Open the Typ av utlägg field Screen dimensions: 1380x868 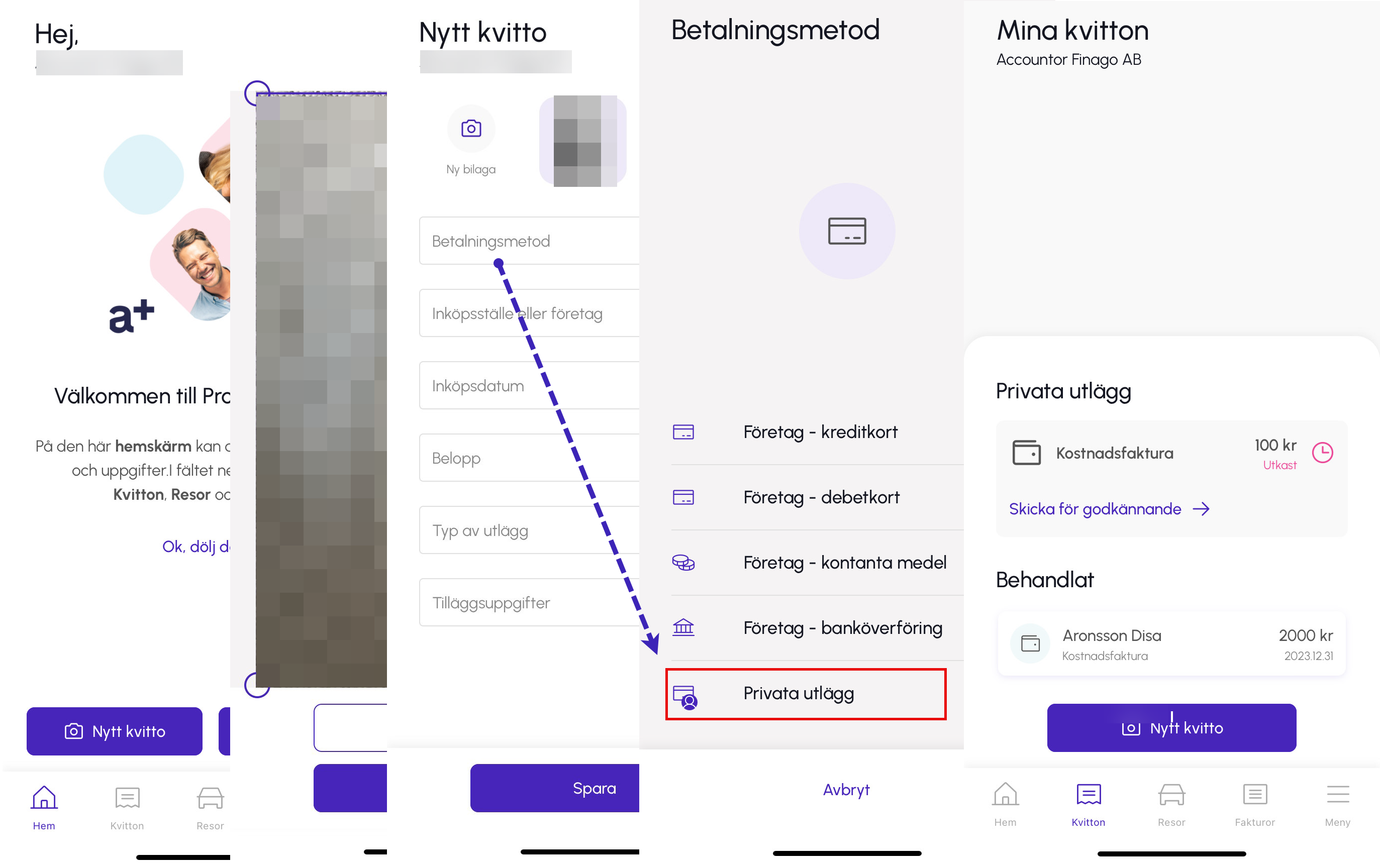tap(529, 530)
